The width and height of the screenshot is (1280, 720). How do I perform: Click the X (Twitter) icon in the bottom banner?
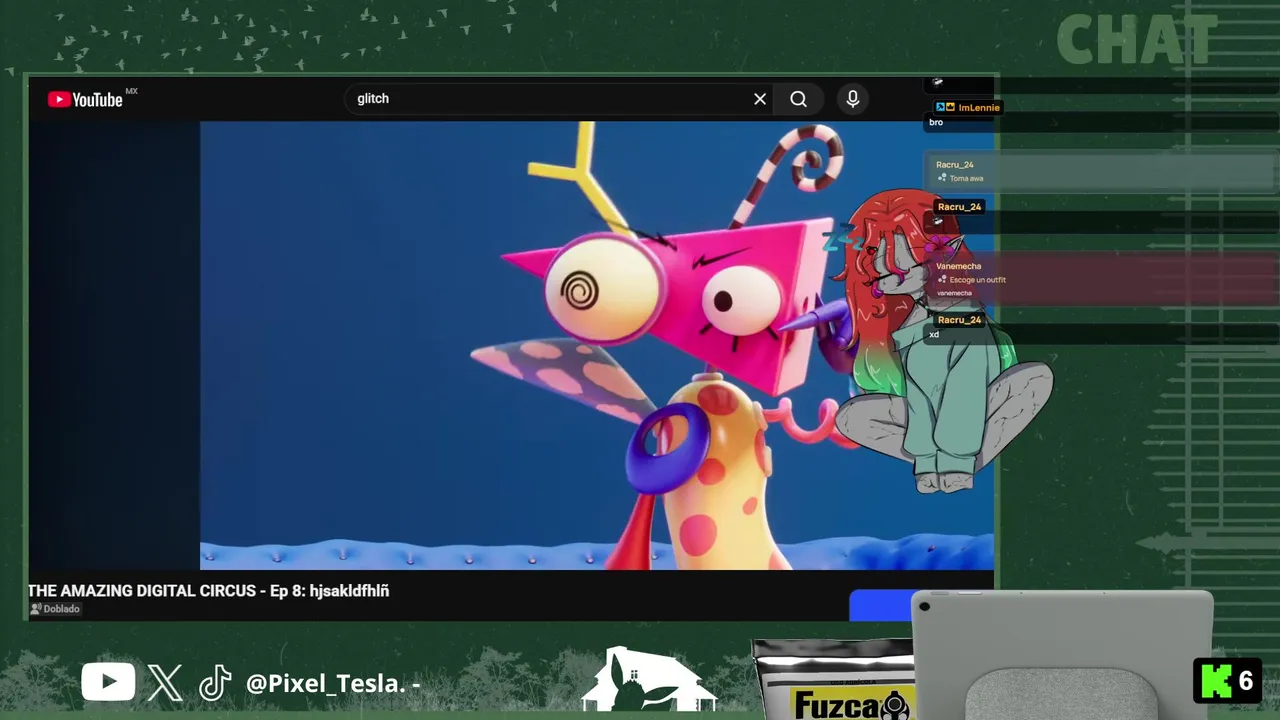pos(165,683)
